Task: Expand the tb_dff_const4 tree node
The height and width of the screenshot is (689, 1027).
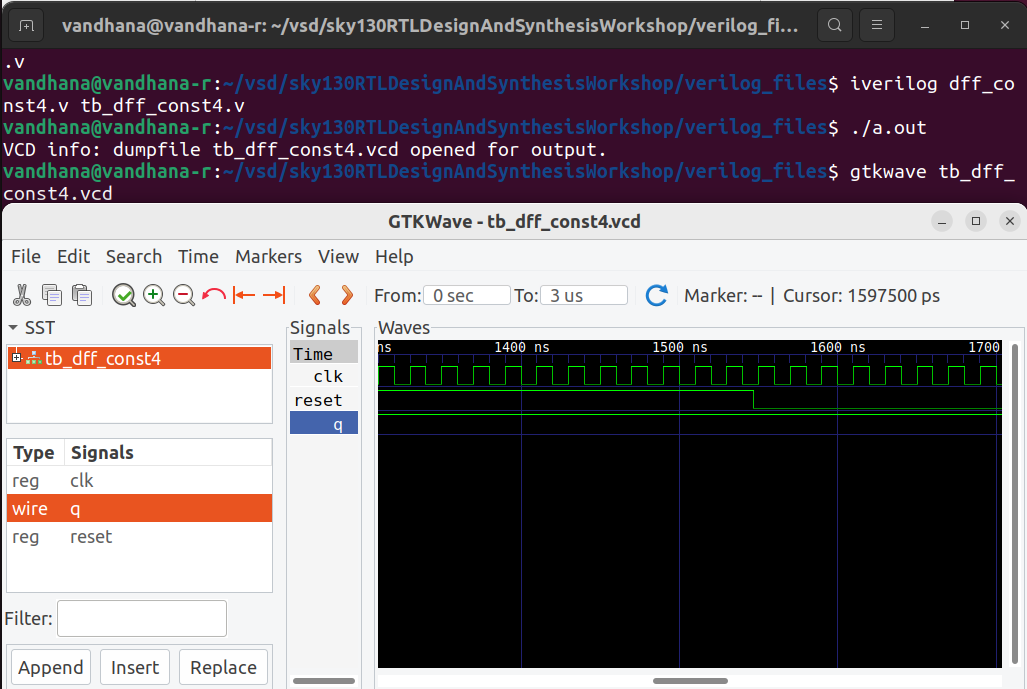Action: coord(14,357)
